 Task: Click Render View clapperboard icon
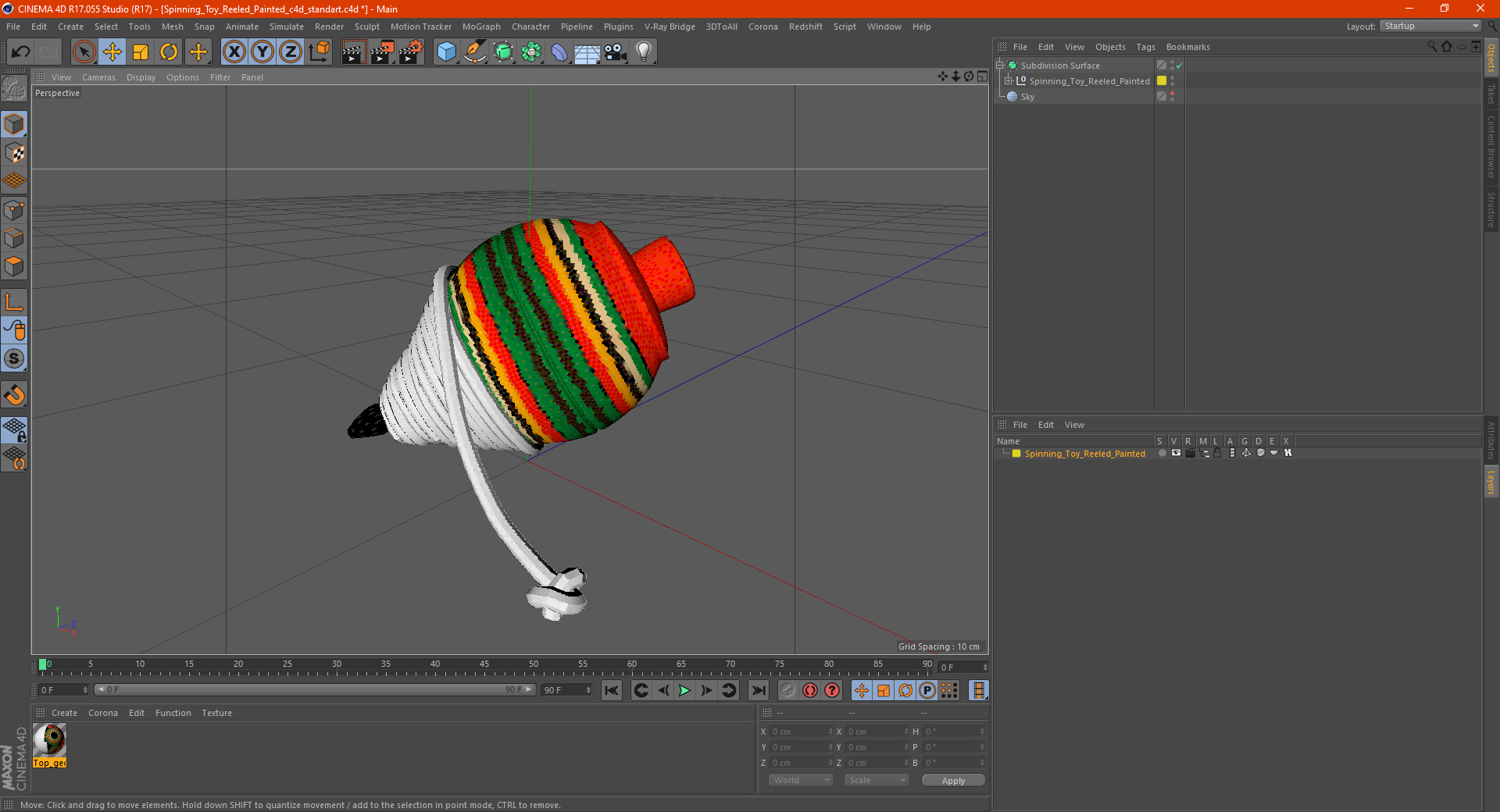353,52
